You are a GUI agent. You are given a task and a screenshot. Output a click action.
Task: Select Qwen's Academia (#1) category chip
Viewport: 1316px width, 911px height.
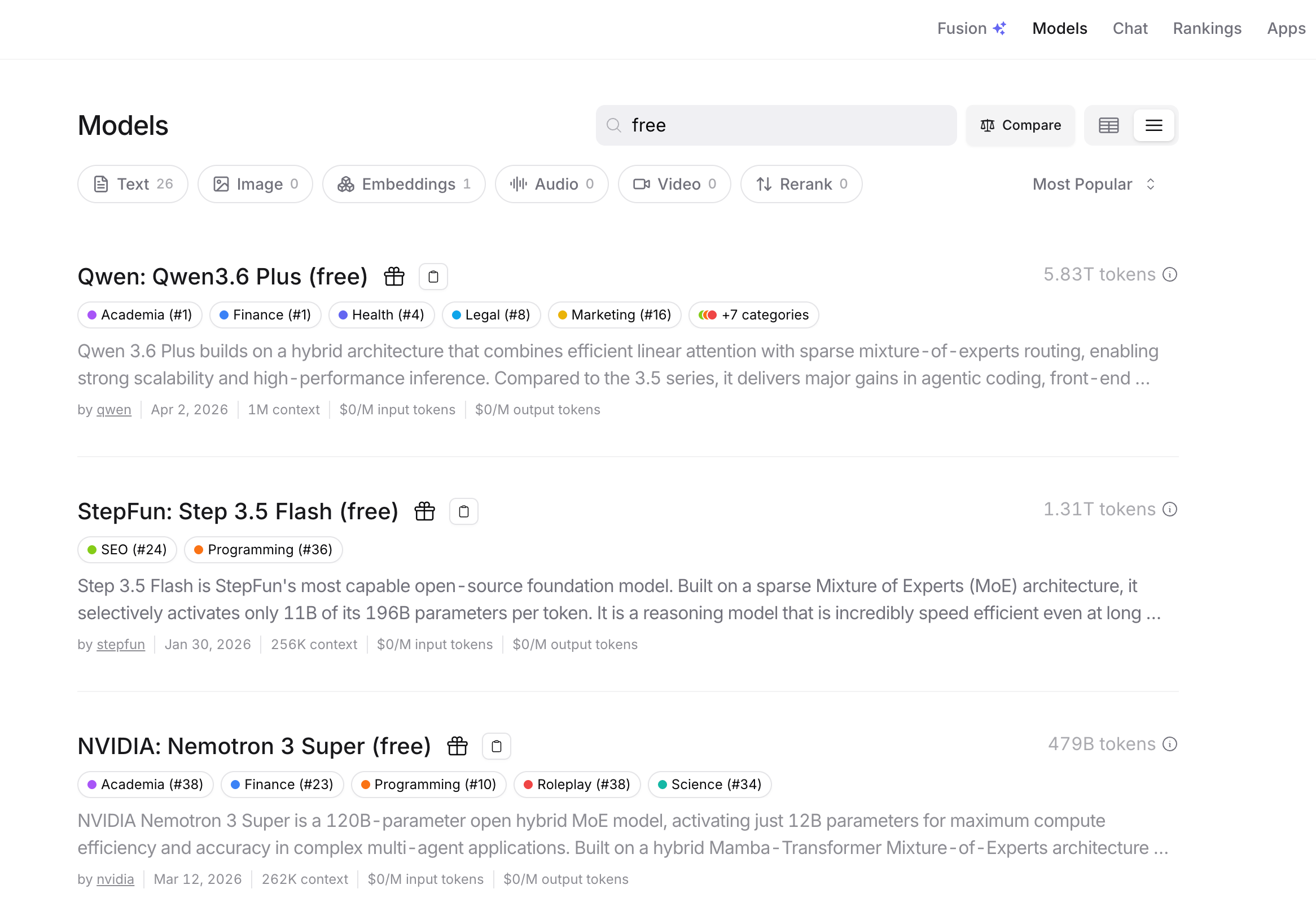140,315
